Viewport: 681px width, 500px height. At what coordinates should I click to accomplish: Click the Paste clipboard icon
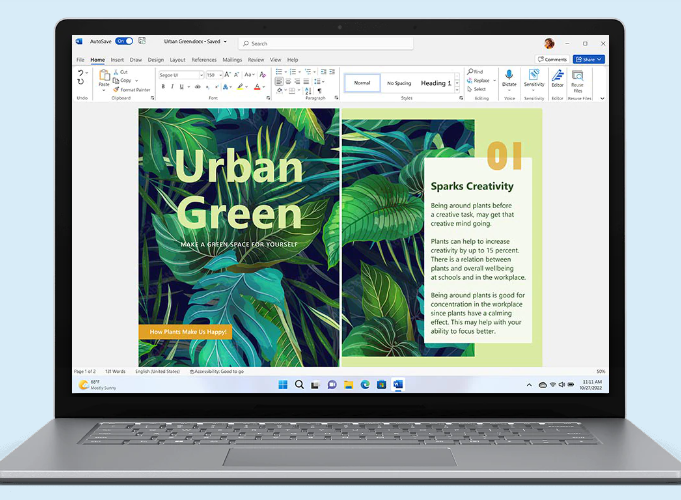(x=103, y=77)
